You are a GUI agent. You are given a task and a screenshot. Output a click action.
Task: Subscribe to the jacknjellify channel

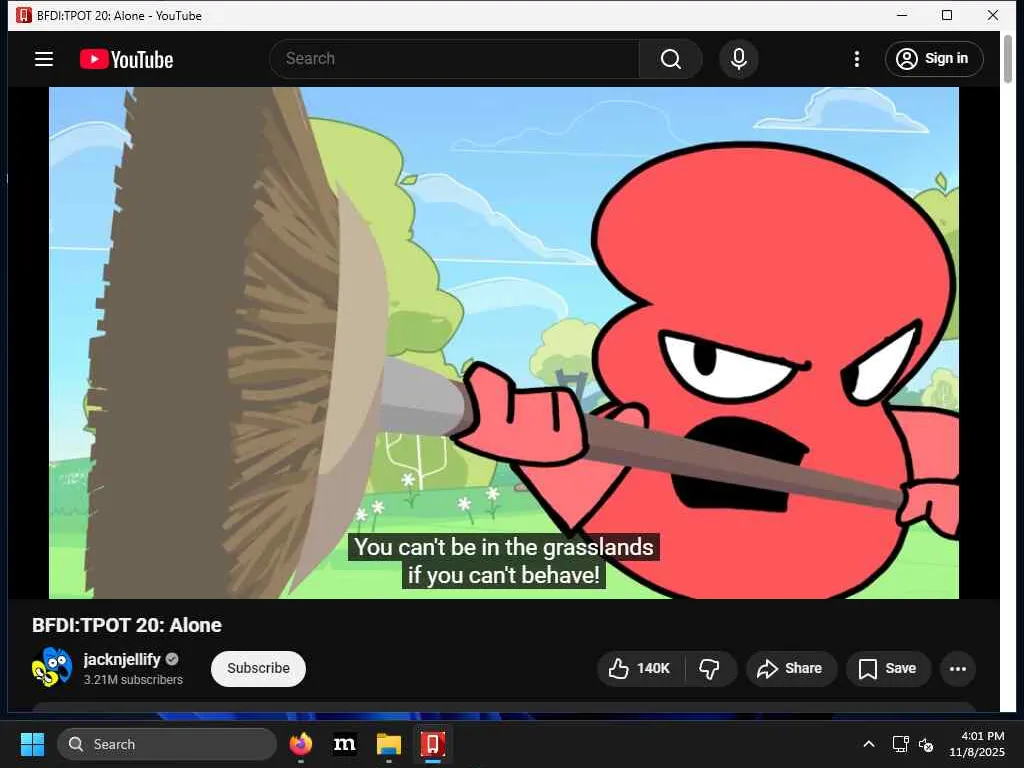(x=258, y=668)
